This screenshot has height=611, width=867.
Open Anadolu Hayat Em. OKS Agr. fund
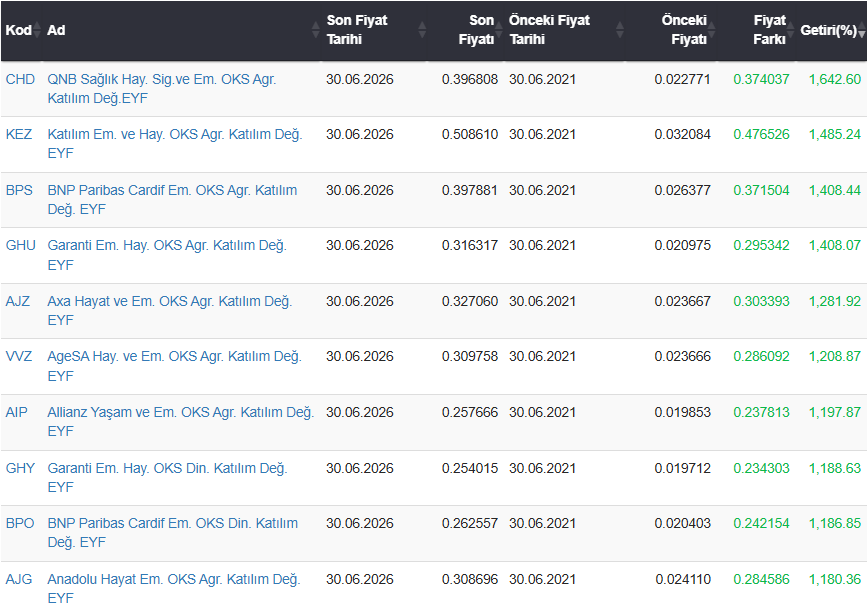coord(174,588)
